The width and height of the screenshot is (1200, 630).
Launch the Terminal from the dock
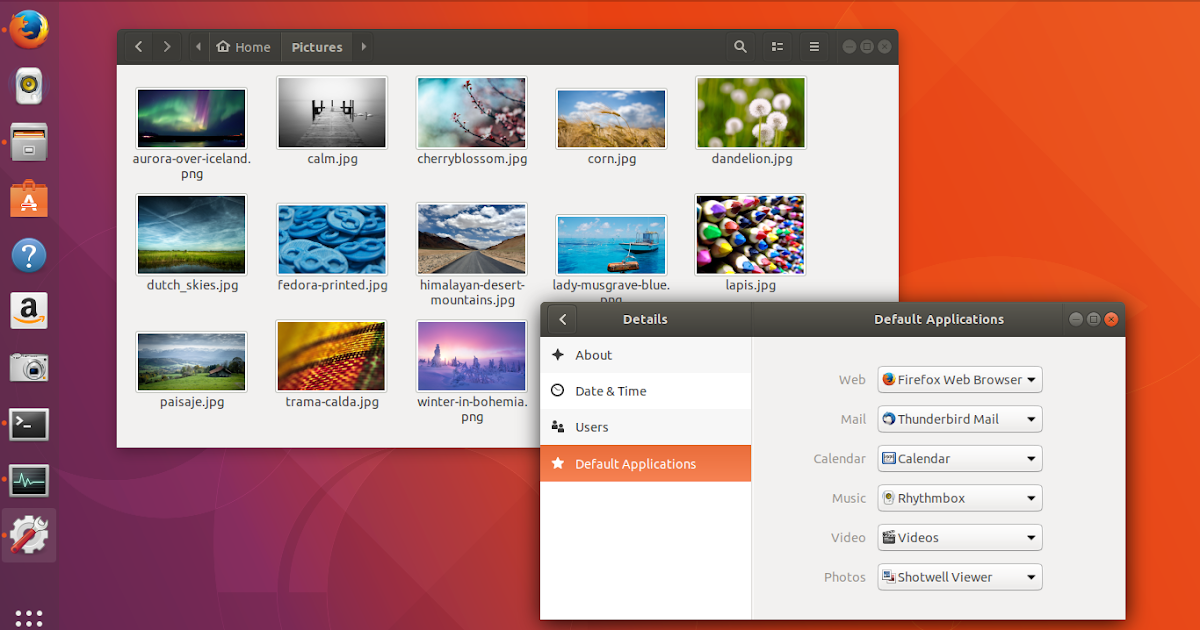[29, 424]
